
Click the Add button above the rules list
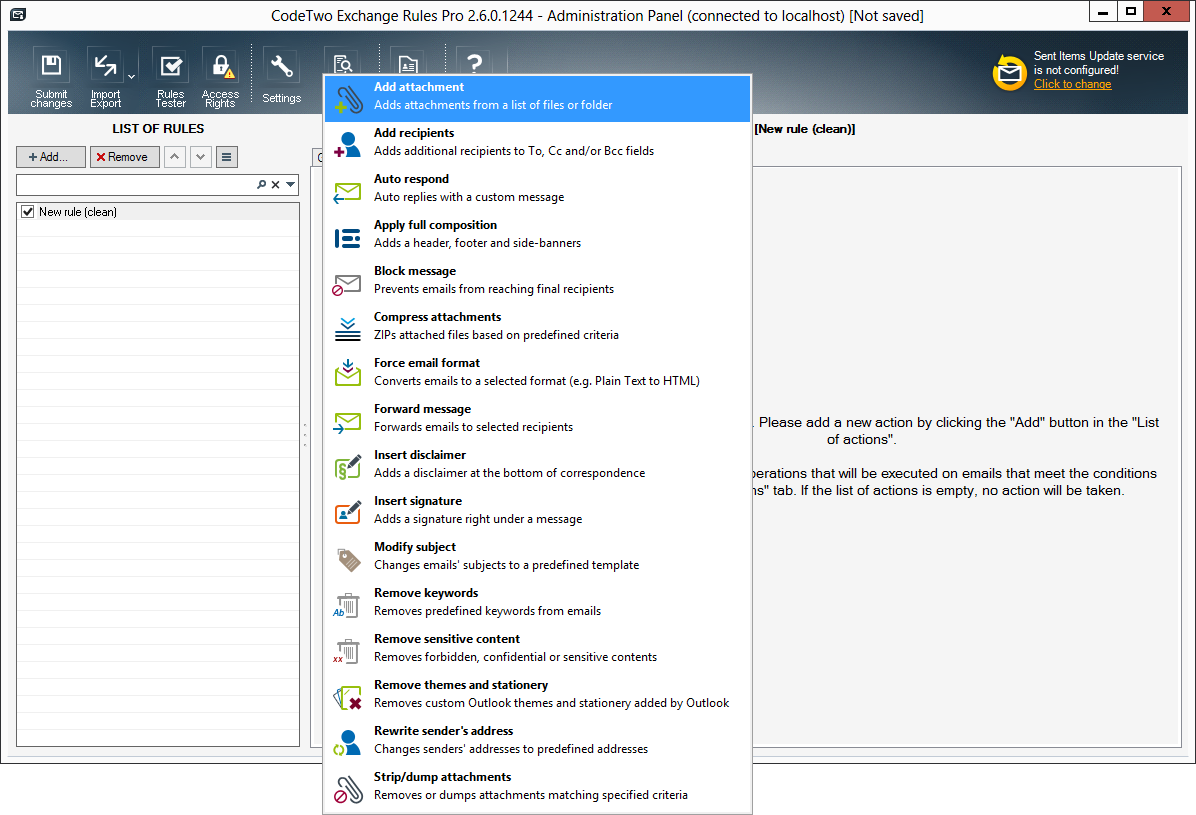[50, 157]
